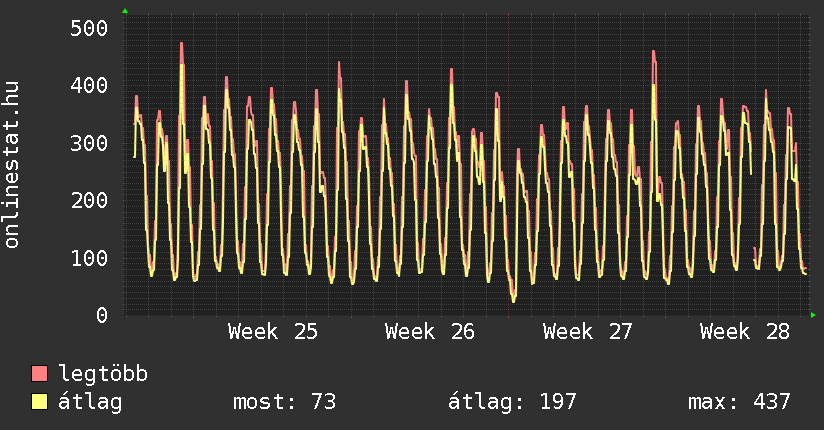Click the átlag: 197 statistic
824x430 pixels.
(512, 402)
